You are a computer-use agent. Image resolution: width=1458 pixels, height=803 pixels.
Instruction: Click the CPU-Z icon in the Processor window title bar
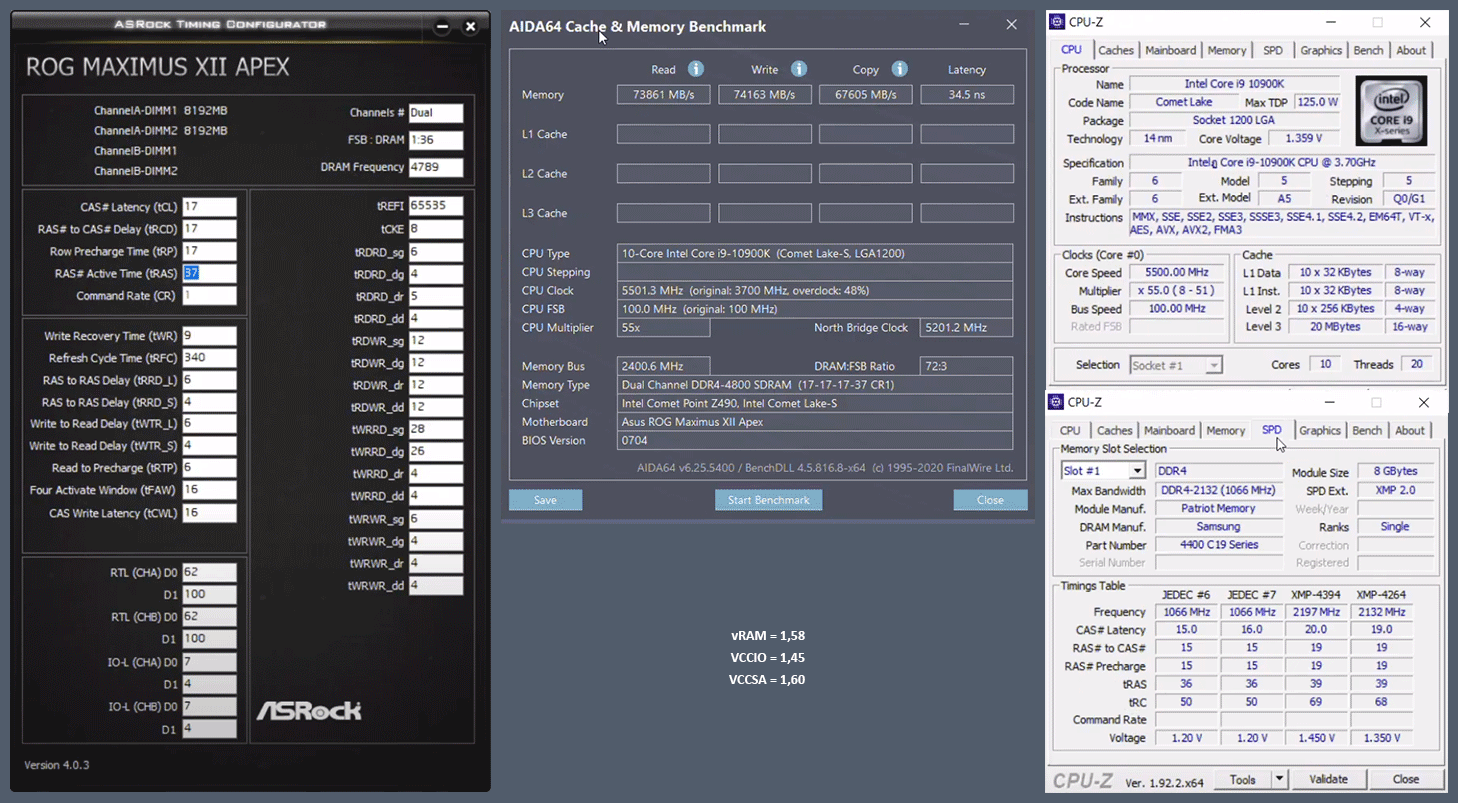coord(1056,22)
